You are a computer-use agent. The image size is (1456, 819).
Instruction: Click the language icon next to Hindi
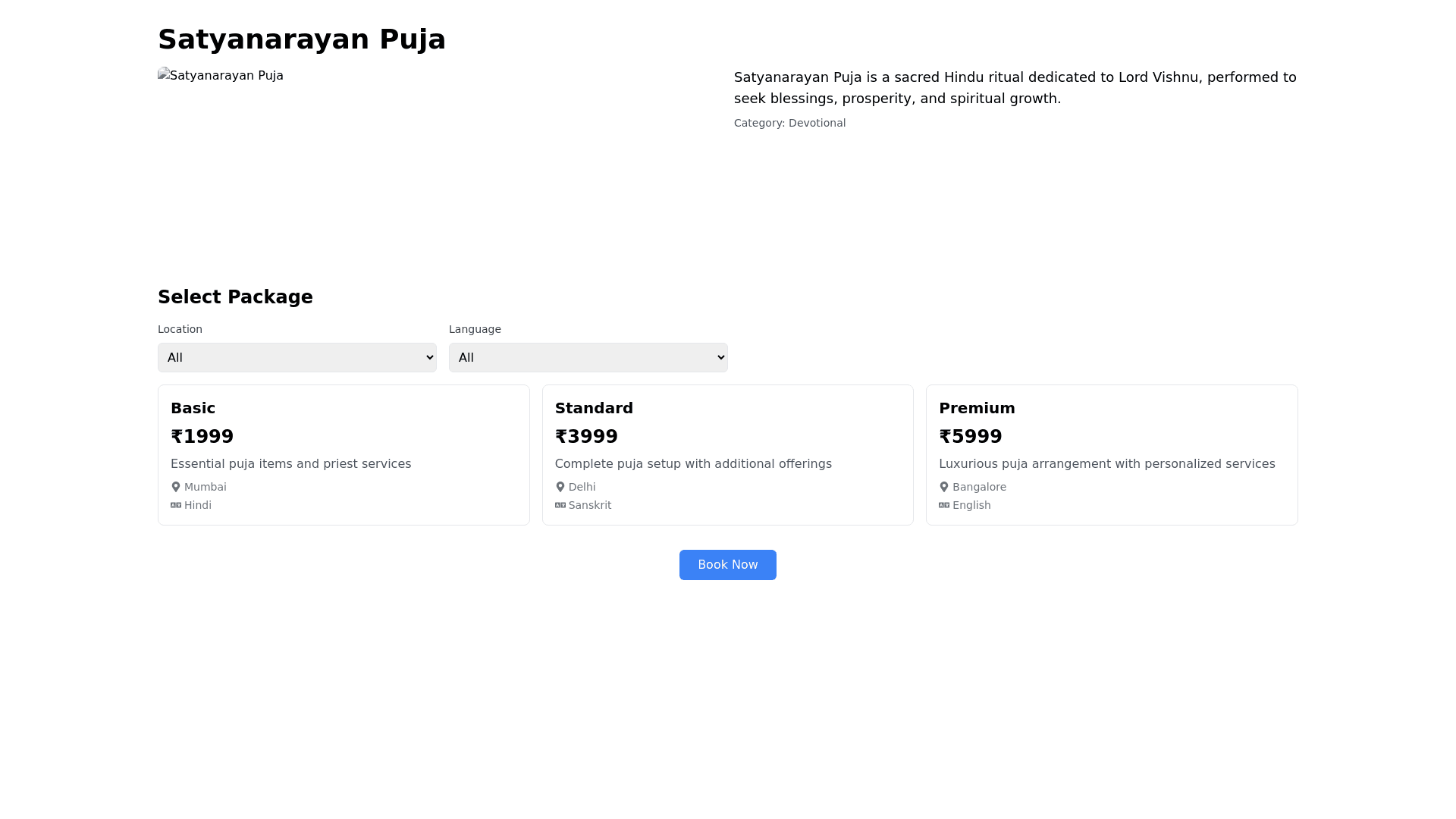coord(176,504)
